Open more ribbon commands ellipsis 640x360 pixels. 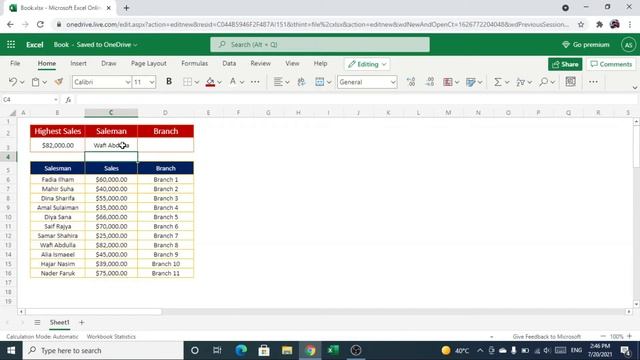(593, 82)
